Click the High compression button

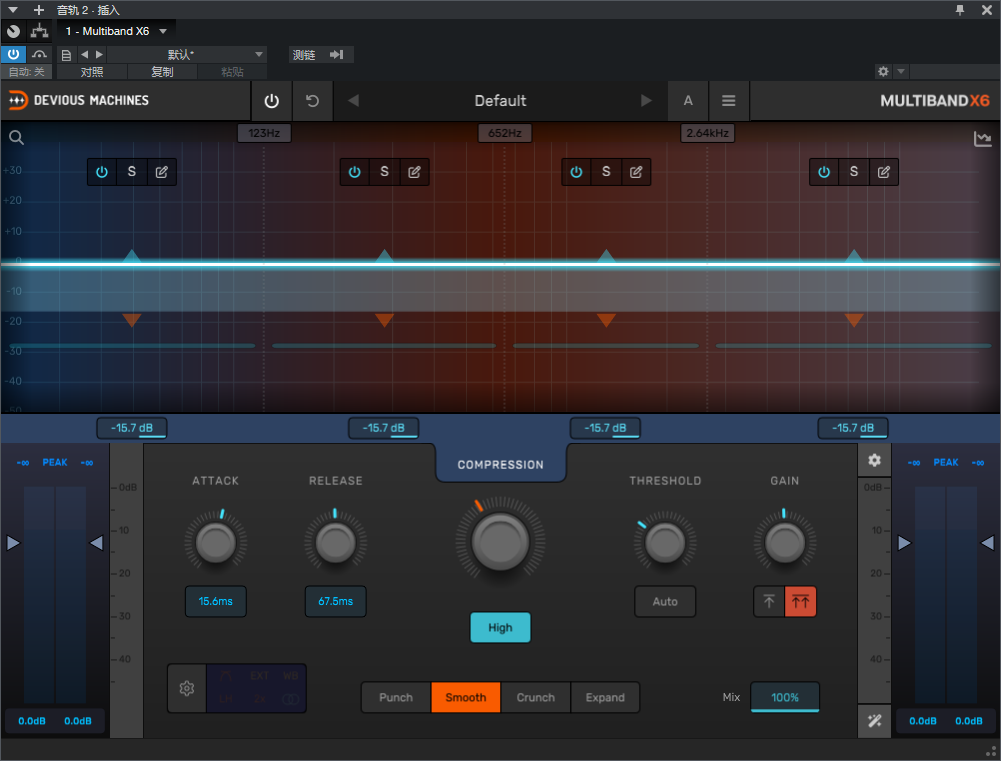(500, 627)
